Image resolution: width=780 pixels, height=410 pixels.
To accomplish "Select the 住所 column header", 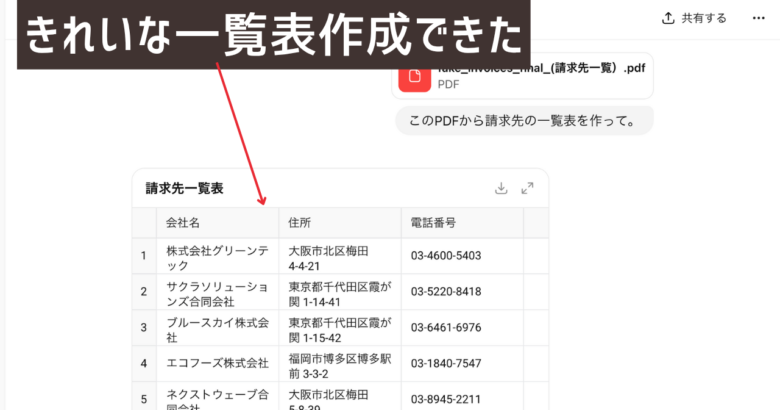I will [299, 222].
